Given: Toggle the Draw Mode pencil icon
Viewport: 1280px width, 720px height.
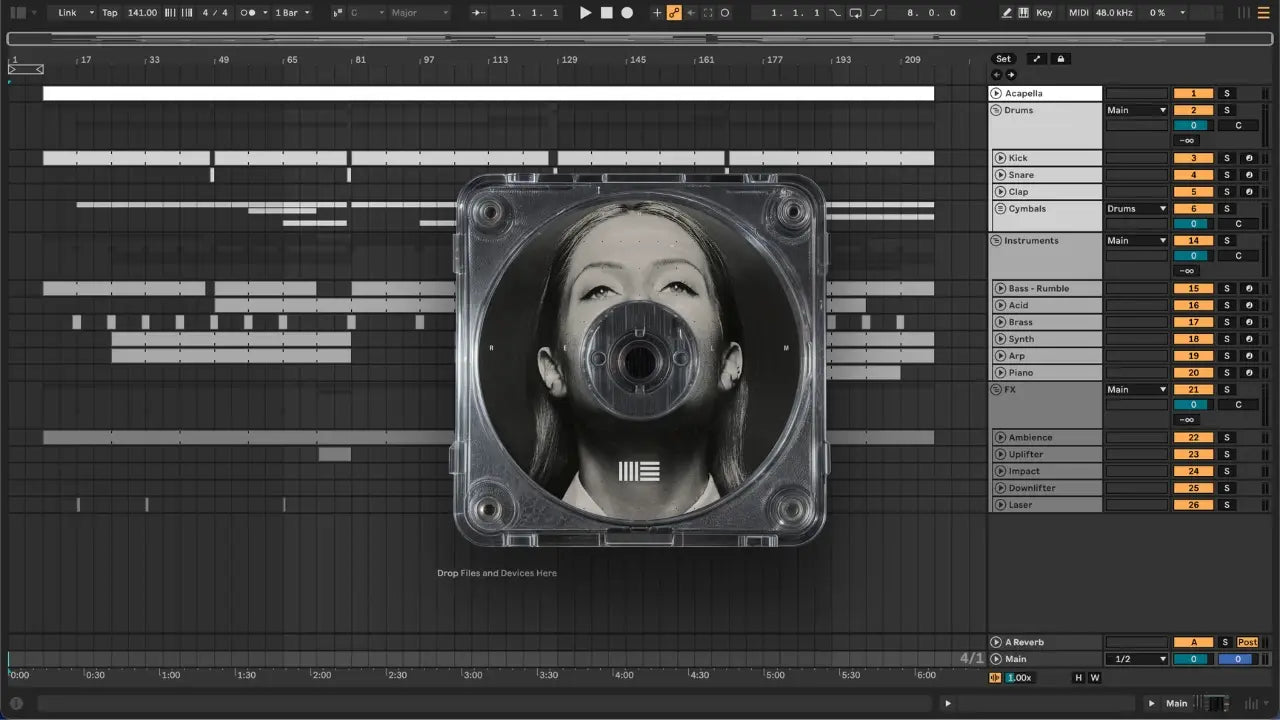Looking at the screenshot, I should coord(1007,13).
